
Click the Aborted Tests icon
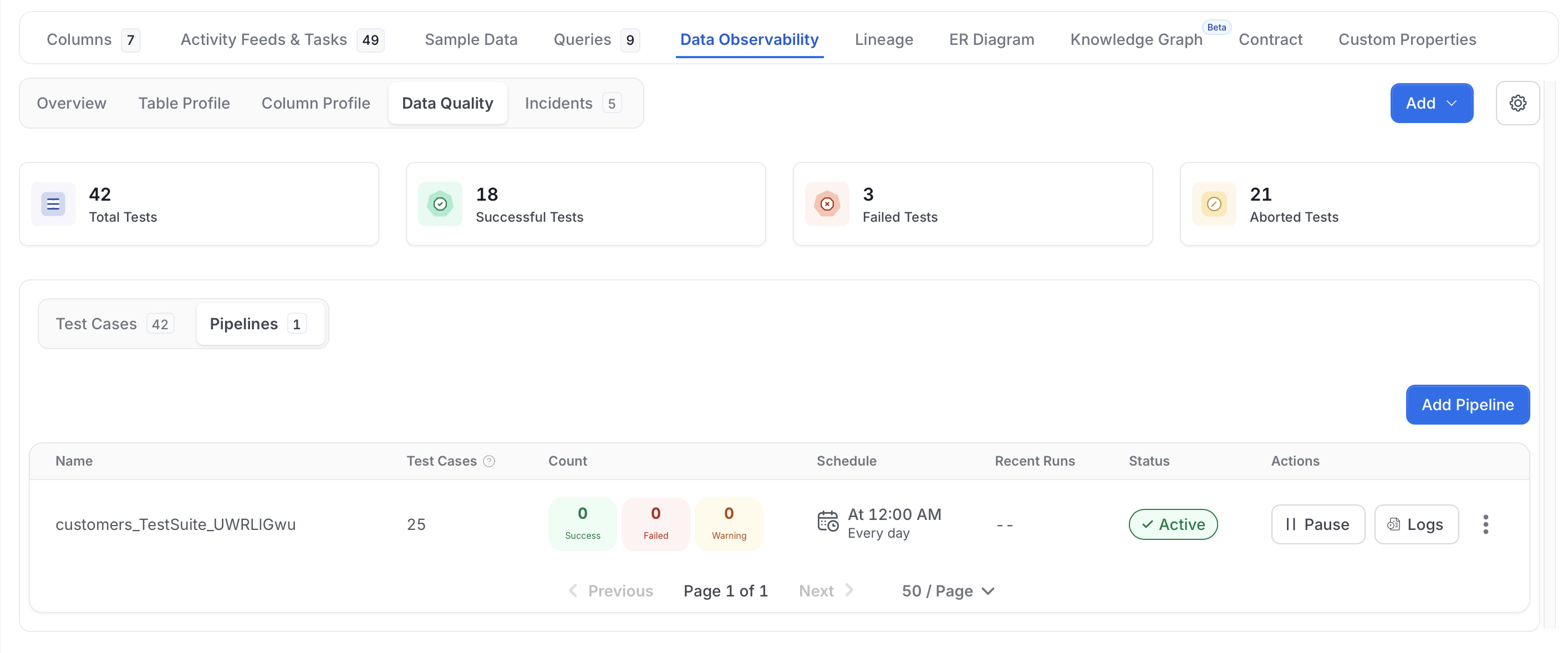[1214, 204]
